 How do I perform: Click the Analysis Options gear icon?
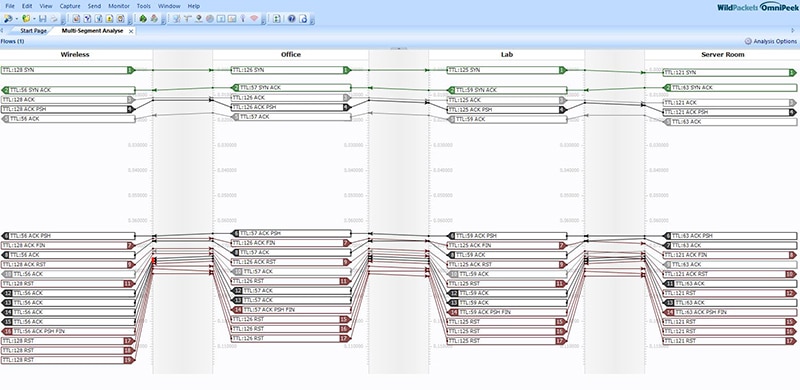pyautogui.click(x=748, y=41)
